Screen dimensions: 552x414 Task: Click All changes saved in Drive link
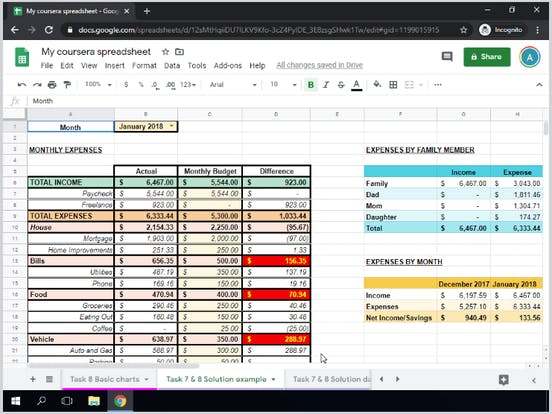coord(319,65)
